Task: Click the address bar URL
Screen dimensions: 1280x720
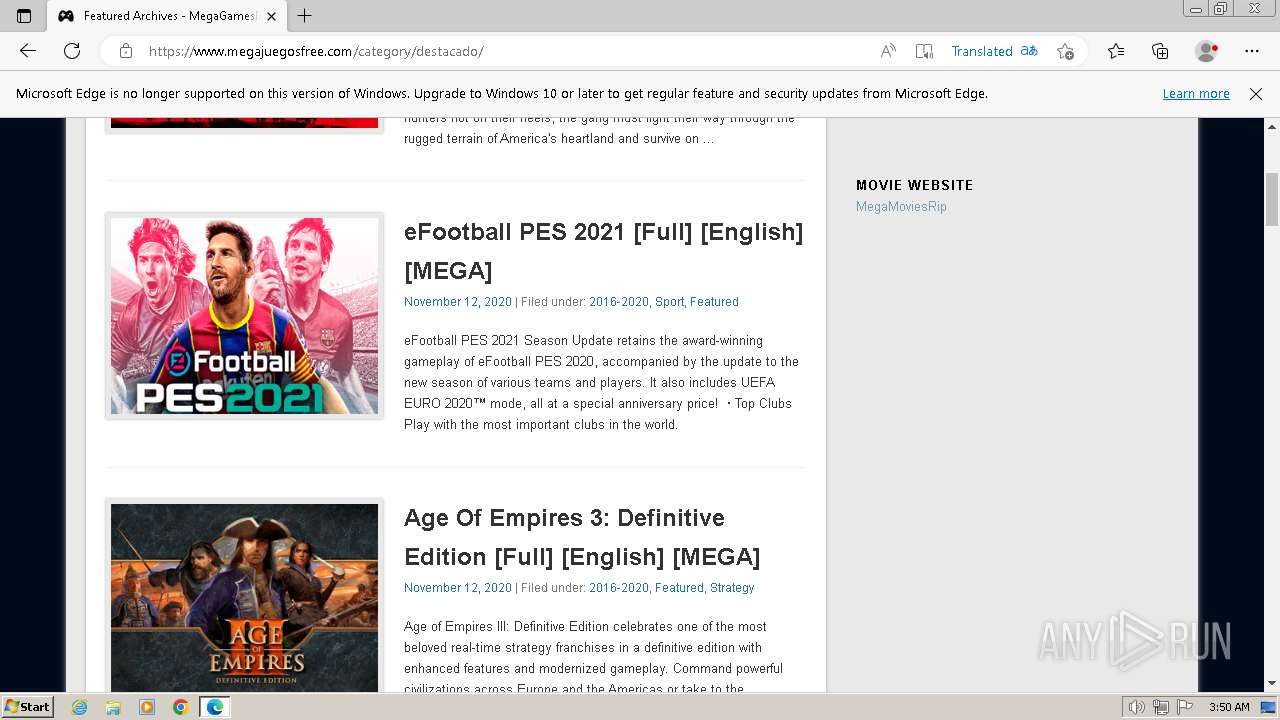Action: (x=316, y=51)
